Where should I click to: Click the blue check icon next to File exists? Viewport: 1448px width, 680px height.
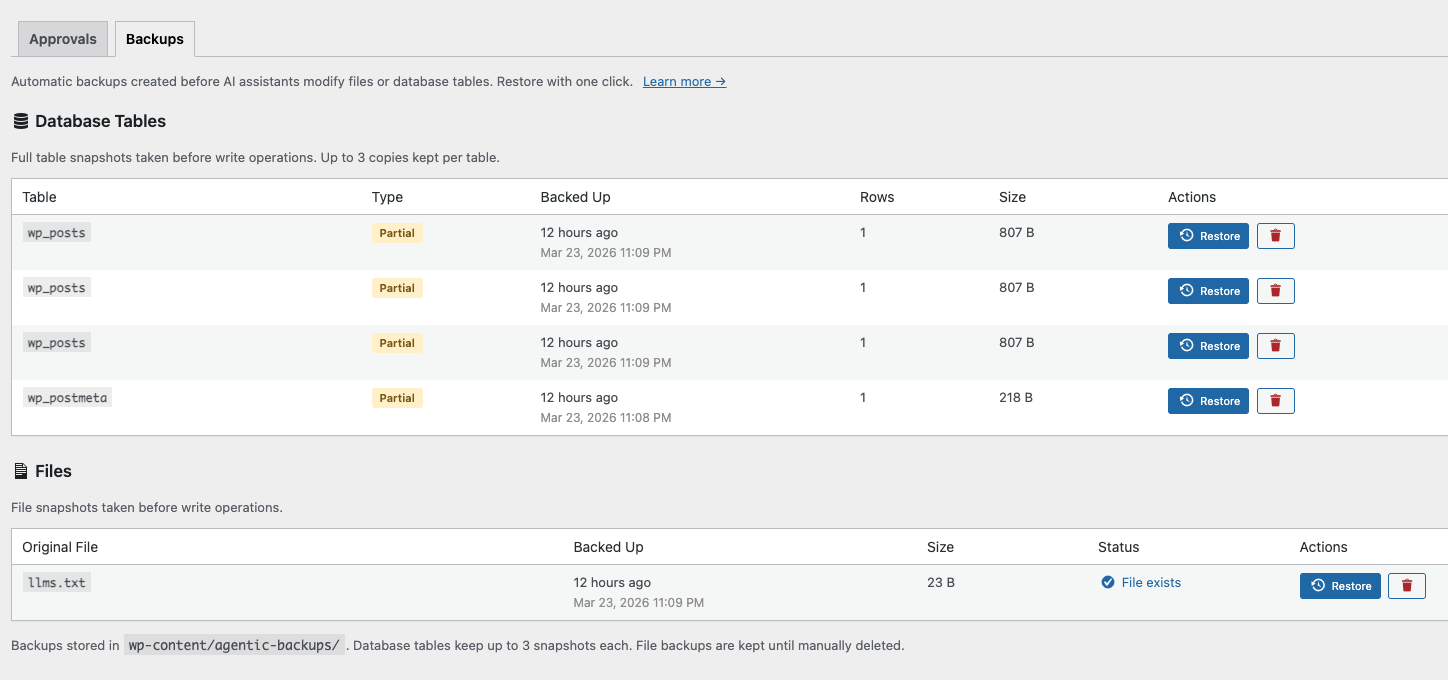[1108, 582]
